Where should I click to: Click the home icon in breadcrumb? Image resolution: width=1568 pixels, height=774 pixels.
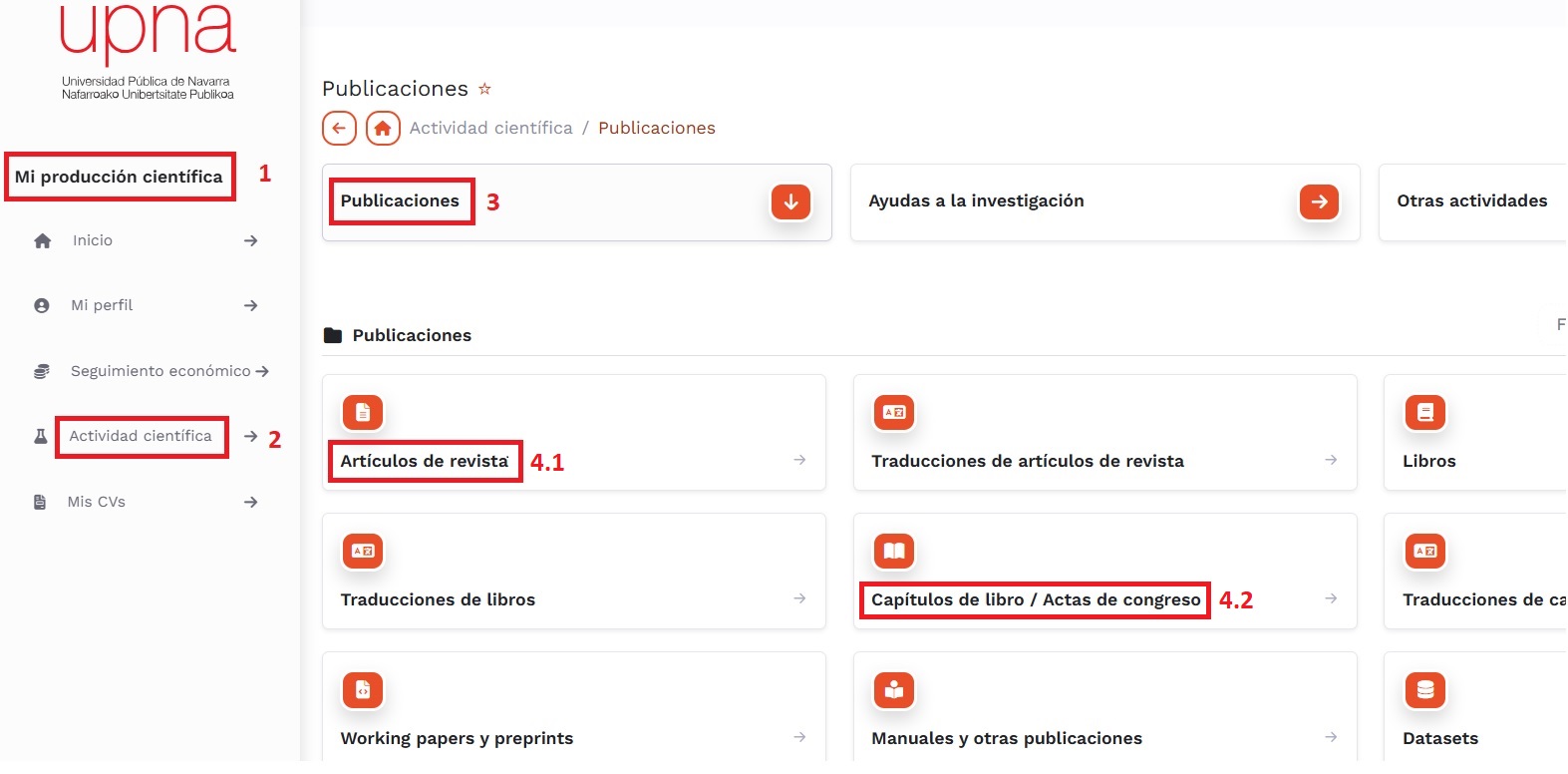point(383,129)
